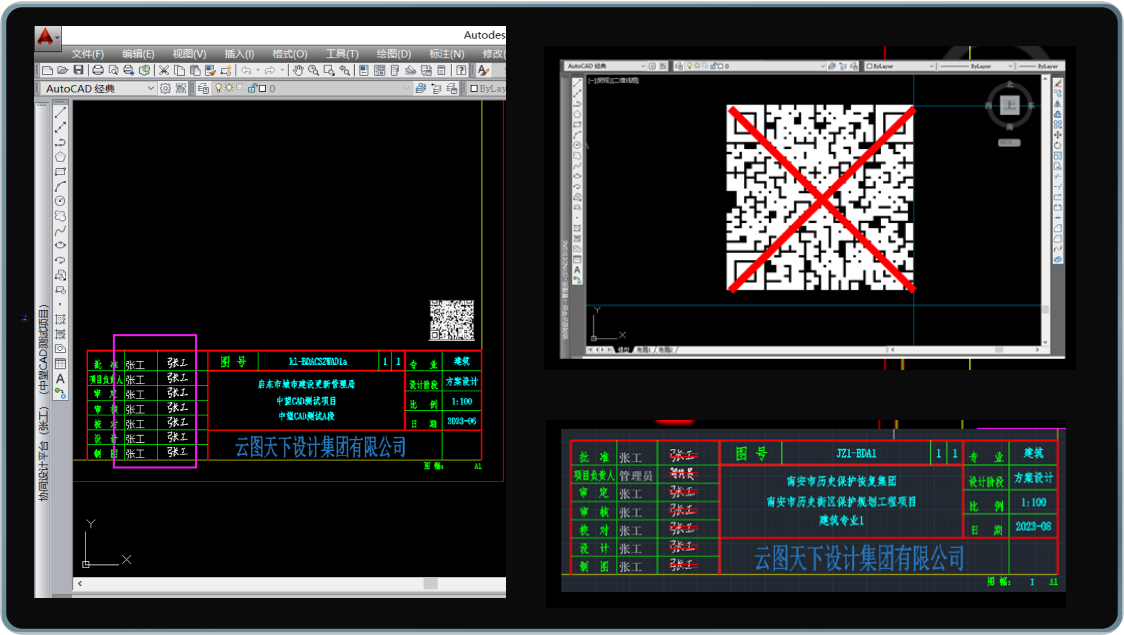The height and width of the screenshot is (635, 1124).
Task: Toggle layer 0 lock padlock icon
Action: point(252,88)
